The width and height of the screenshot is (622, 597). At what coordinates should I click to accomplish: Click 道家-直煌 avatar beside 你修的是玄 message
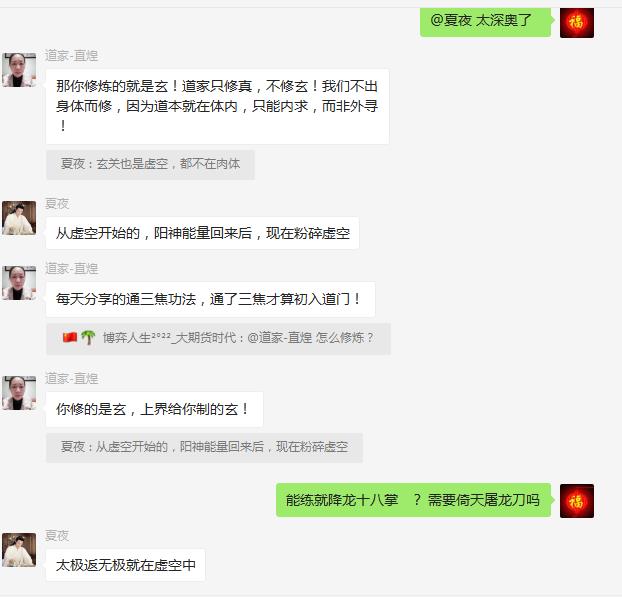(x=19, y=393)
